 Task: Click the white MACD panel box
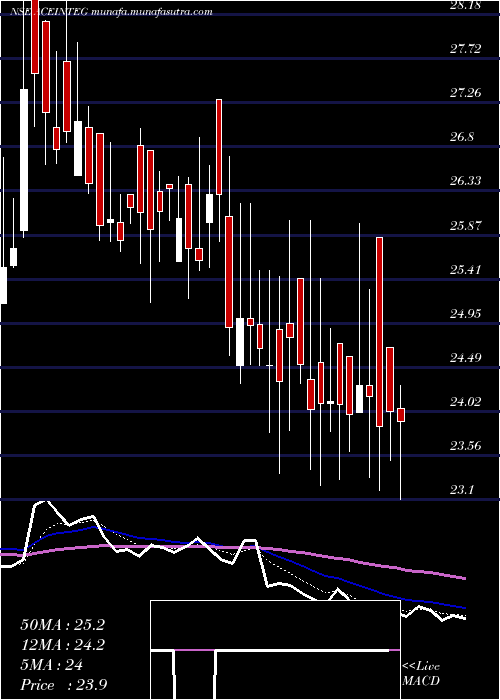[x=275, y=650]
